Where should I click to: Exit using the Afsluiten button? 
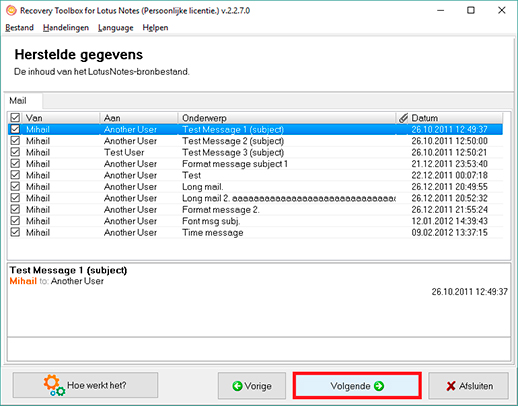tap(469, 386)
